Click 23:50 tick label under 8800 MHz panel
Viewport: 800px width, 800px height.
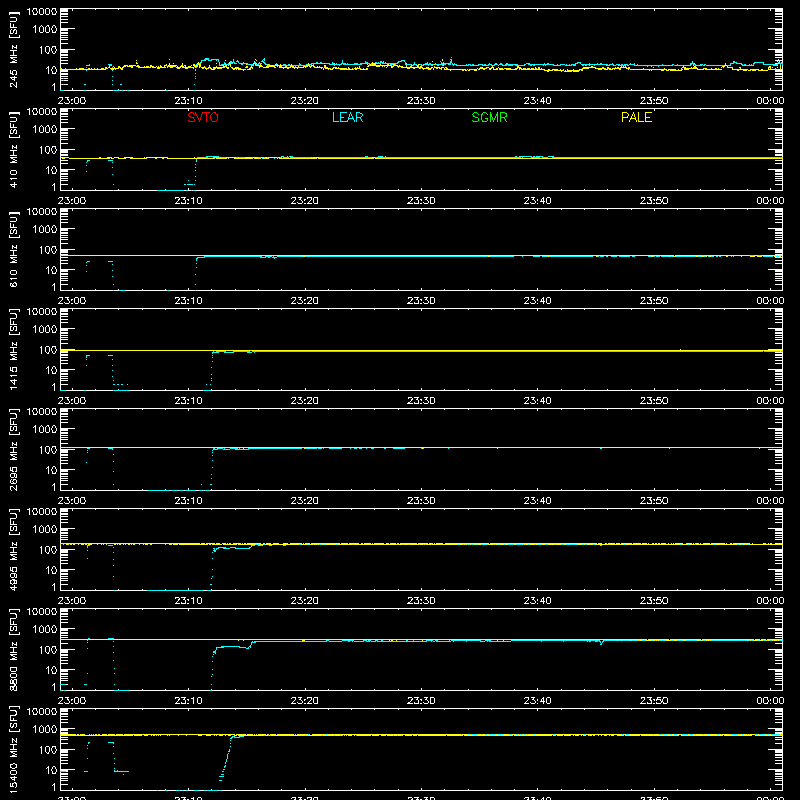654,701
